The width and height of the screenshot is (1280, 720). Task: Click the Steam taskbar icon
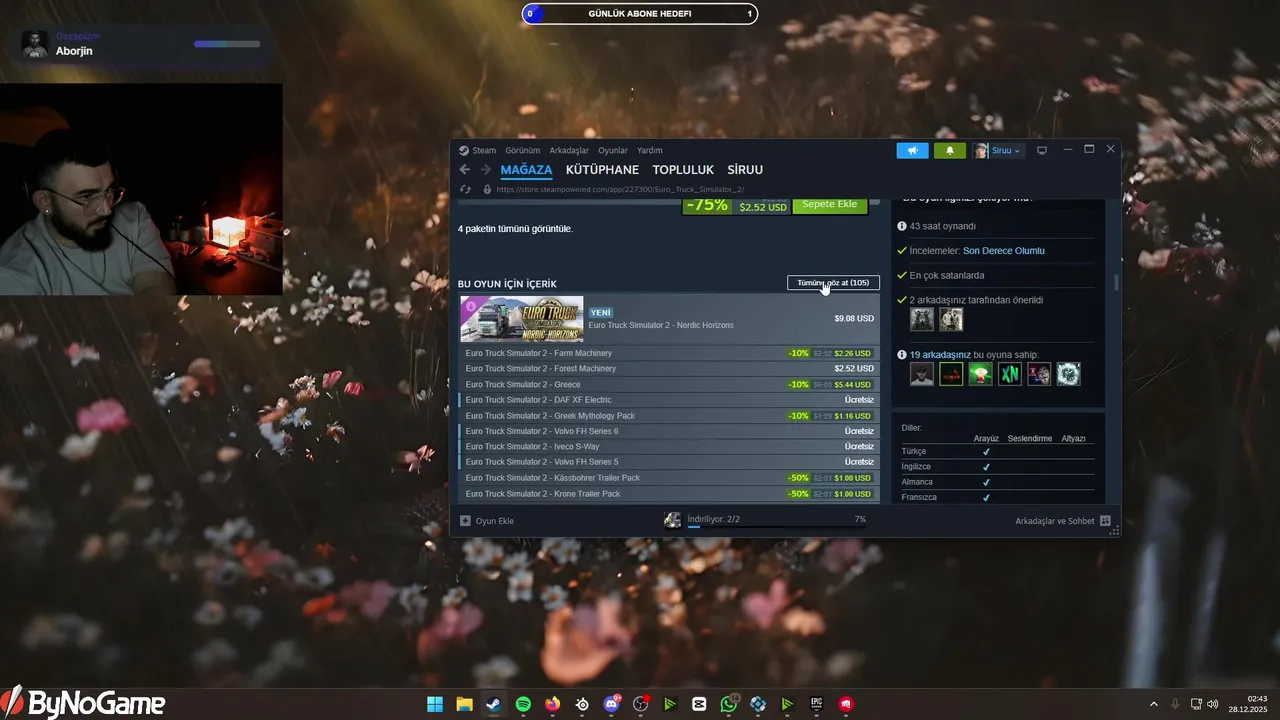[494, 704]
